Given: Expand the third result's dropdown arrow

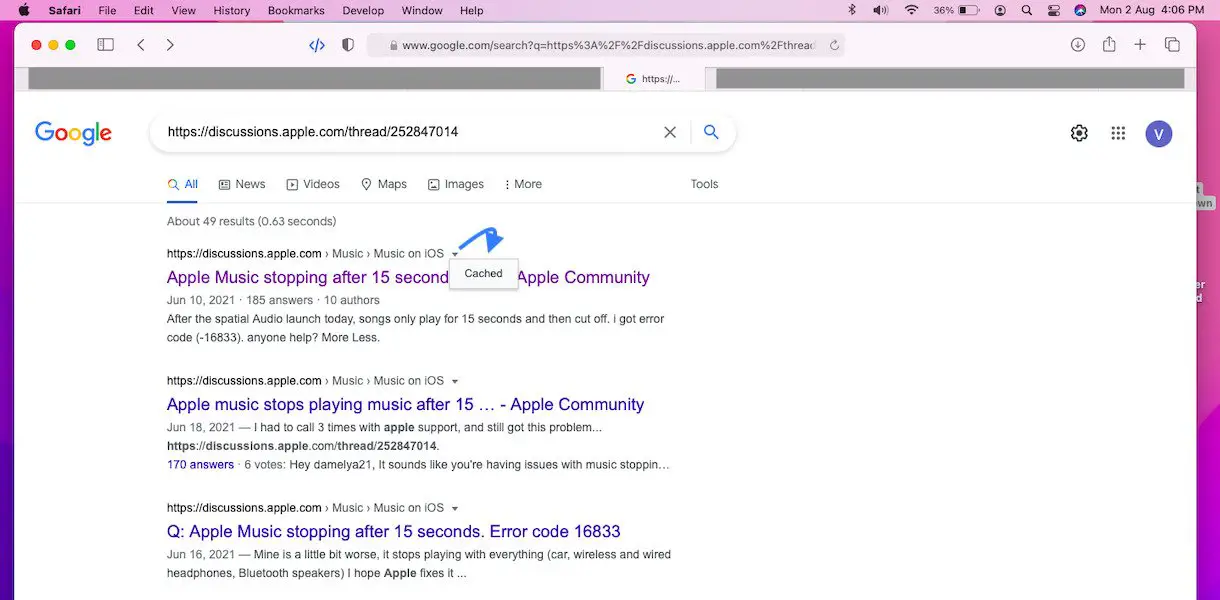Looking at the screenshot, I should [455, 508].
